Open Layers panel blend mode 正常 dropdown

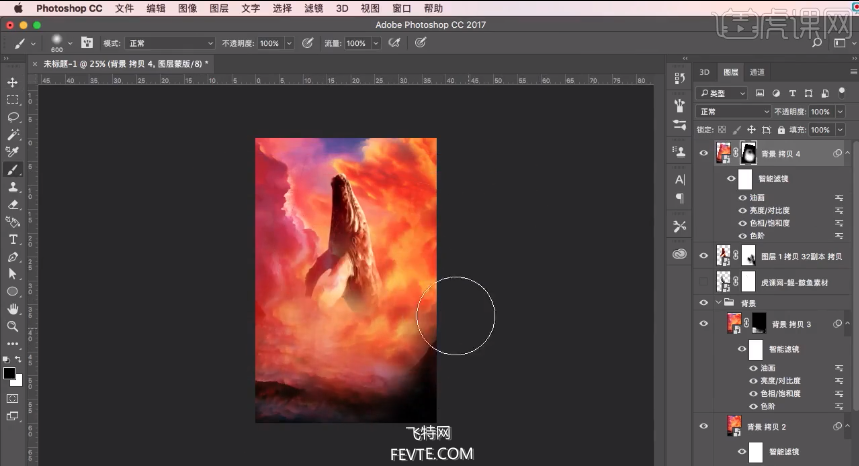click(734, 112)
